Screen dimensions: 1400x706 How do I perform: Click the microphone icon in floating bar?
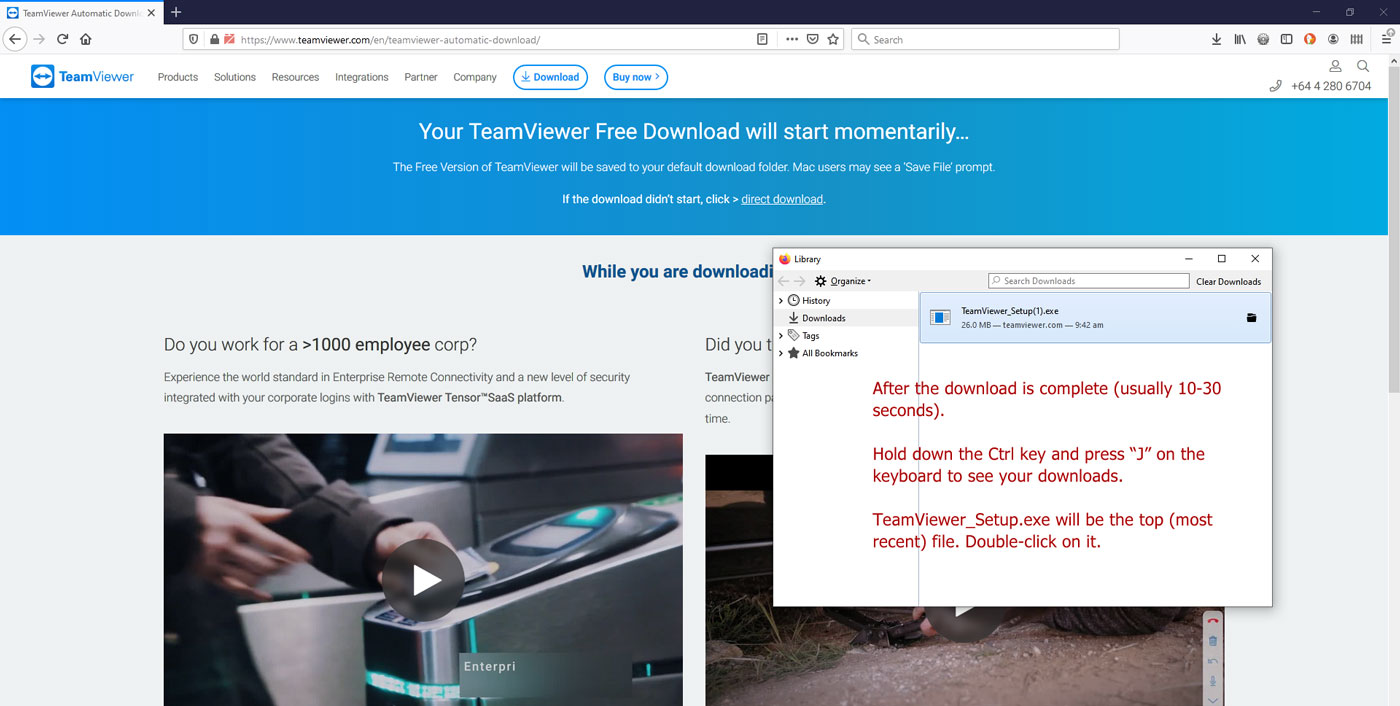pos(1213,681)
